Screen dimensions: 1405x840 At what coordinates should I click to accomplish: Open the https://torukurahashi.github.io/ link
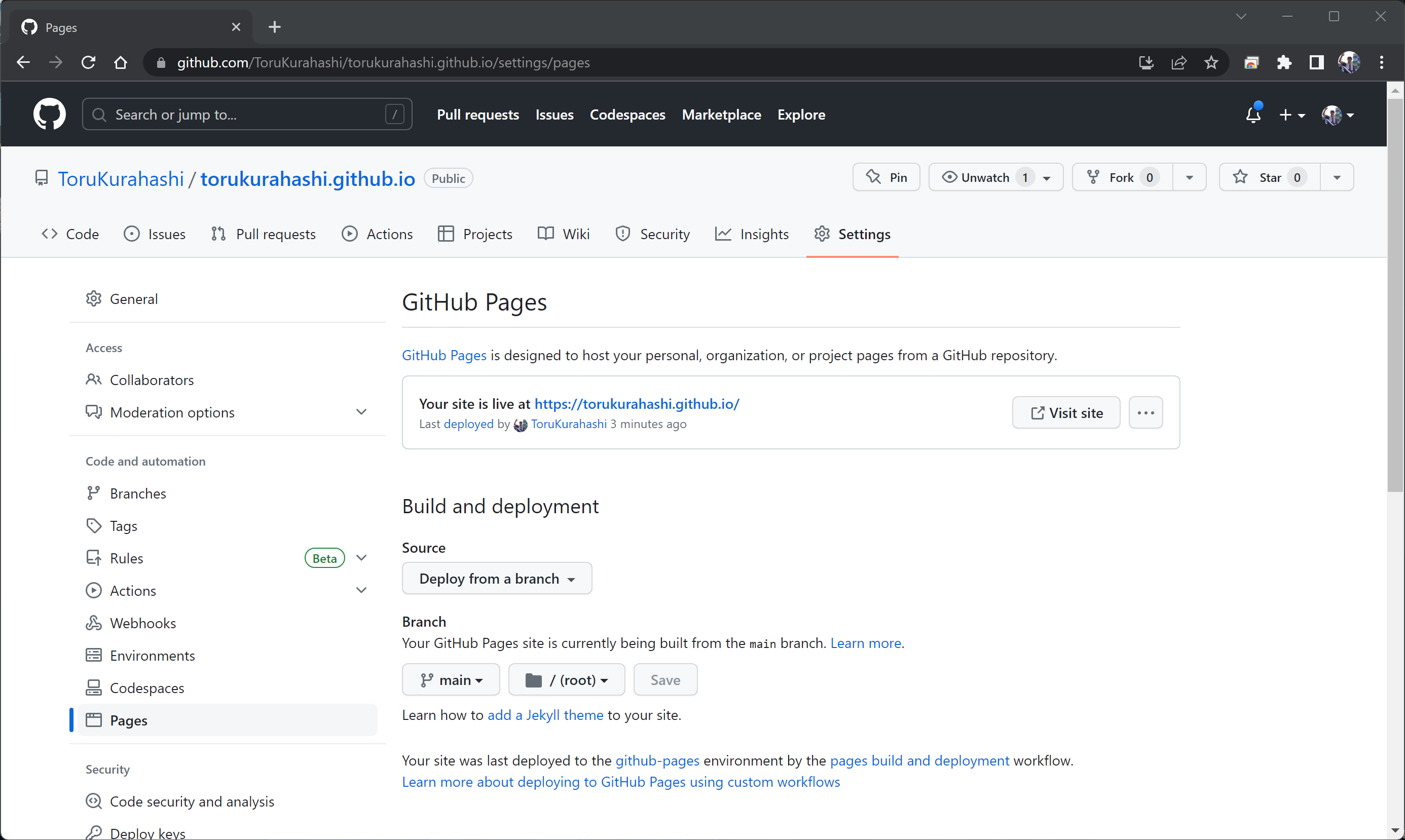click(637, 404)
